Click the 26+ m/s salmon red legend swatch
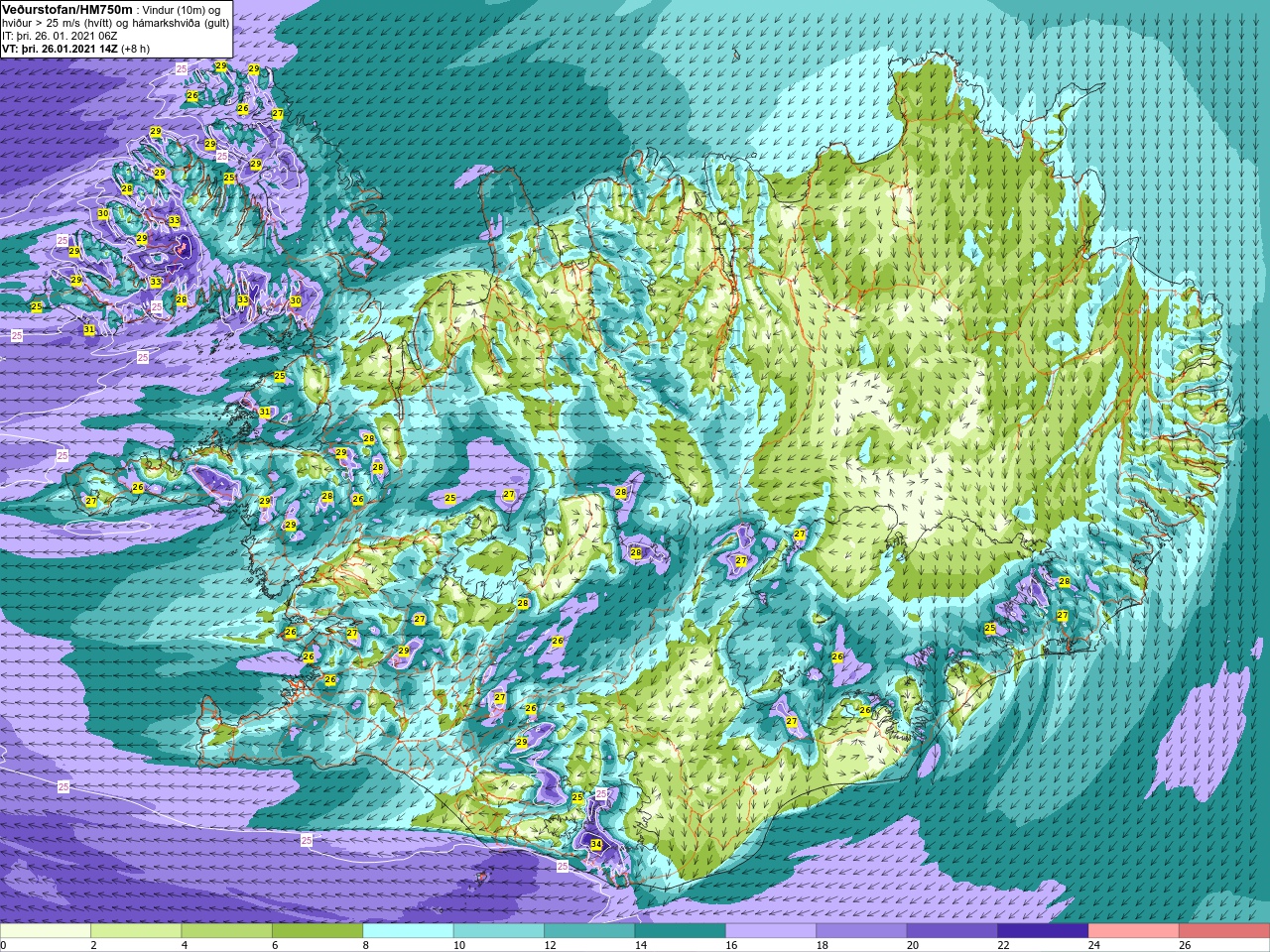The image size is (1270, 952). 1224,931
